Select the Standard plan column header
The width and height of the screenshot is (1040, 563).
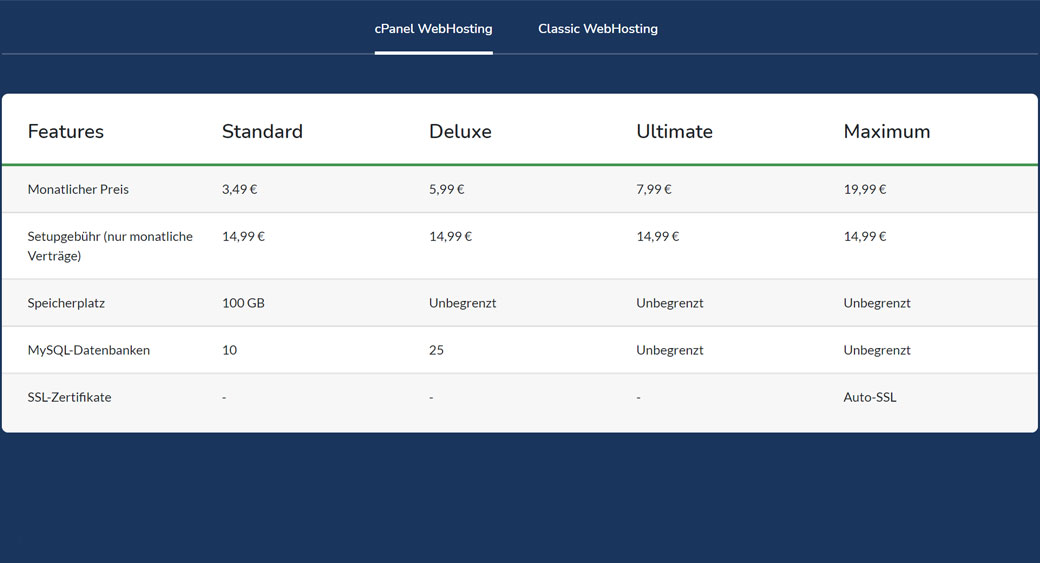(262, 132)
